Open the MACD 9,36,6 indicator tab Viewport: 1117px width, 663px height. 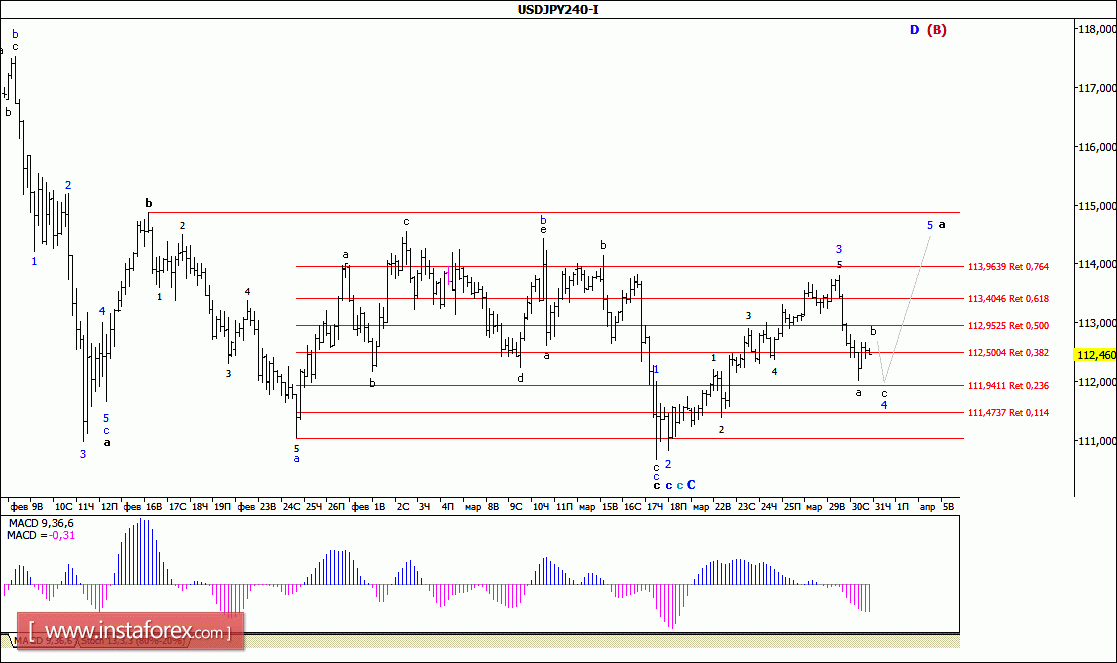point(43,641)
